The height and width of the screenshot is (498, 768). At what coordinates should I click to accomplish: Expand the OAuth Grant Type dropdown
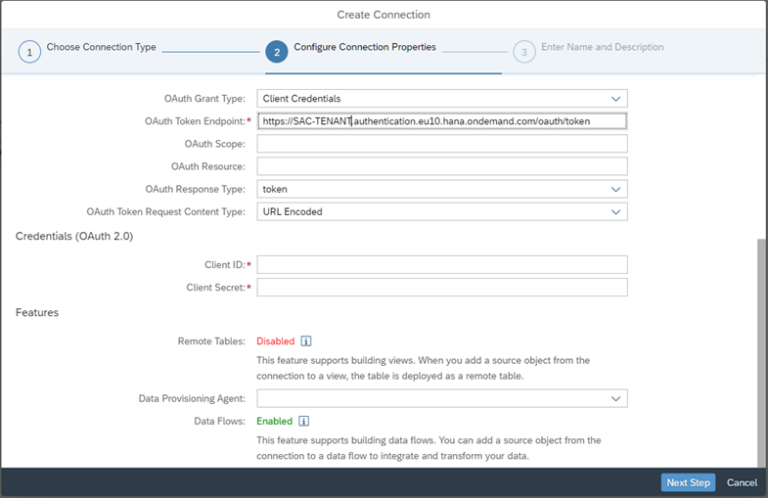point(615,99)
